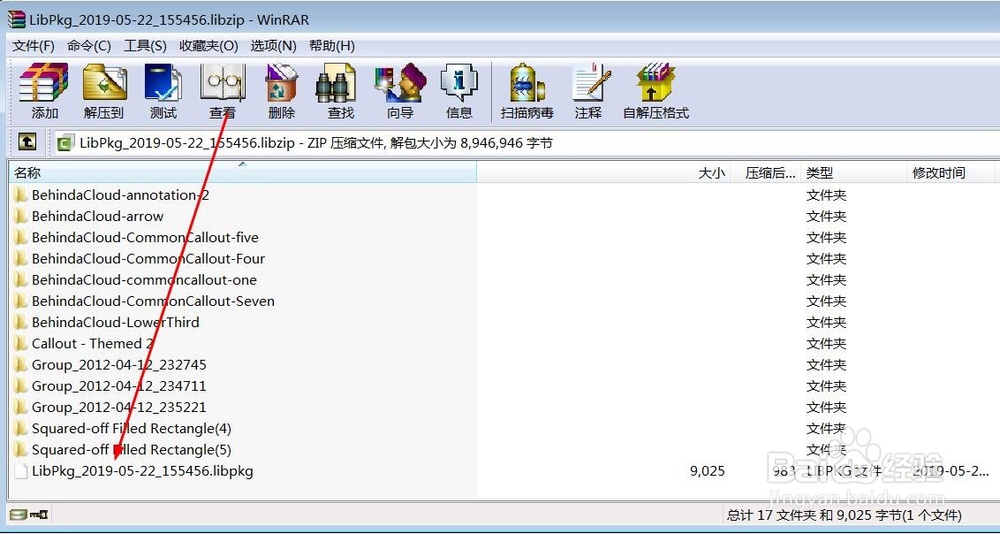
Task: Sort by Packed (压缩后) column header
Action: (x=765, y=172)
